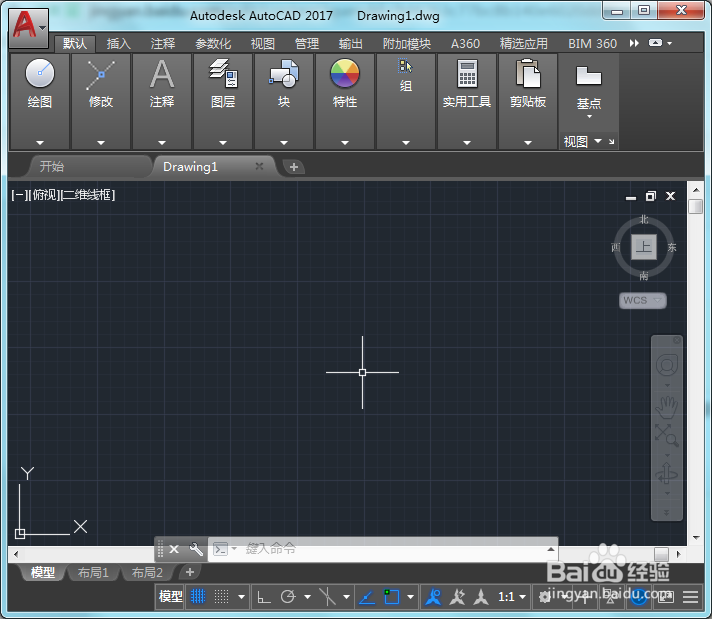The height and width of the screenshot is (619, 712).
Task: Expand the 图层 panel dropdown arrow
Action: [222, 143]
